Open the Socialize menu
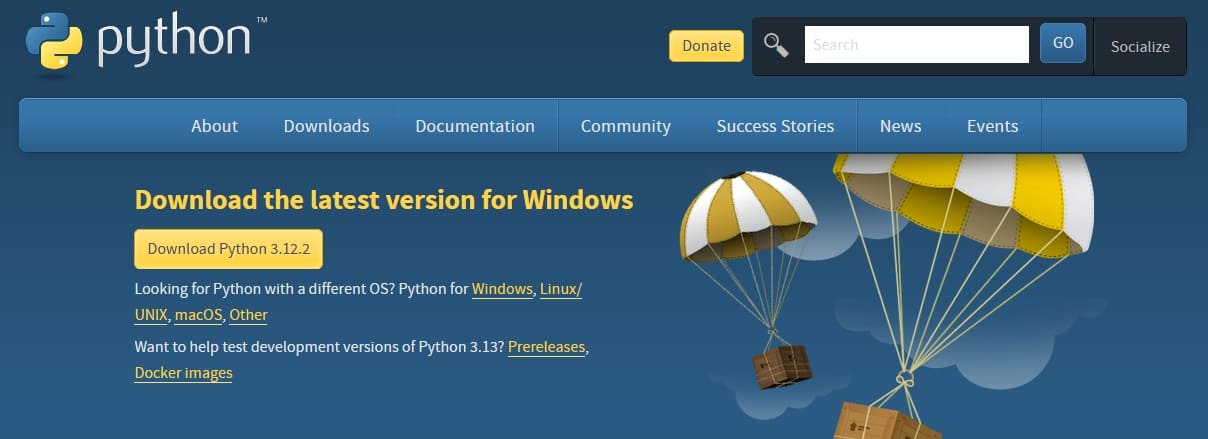The height and width of the screenshot is (439, 1208). click(x=1140, y=46)
